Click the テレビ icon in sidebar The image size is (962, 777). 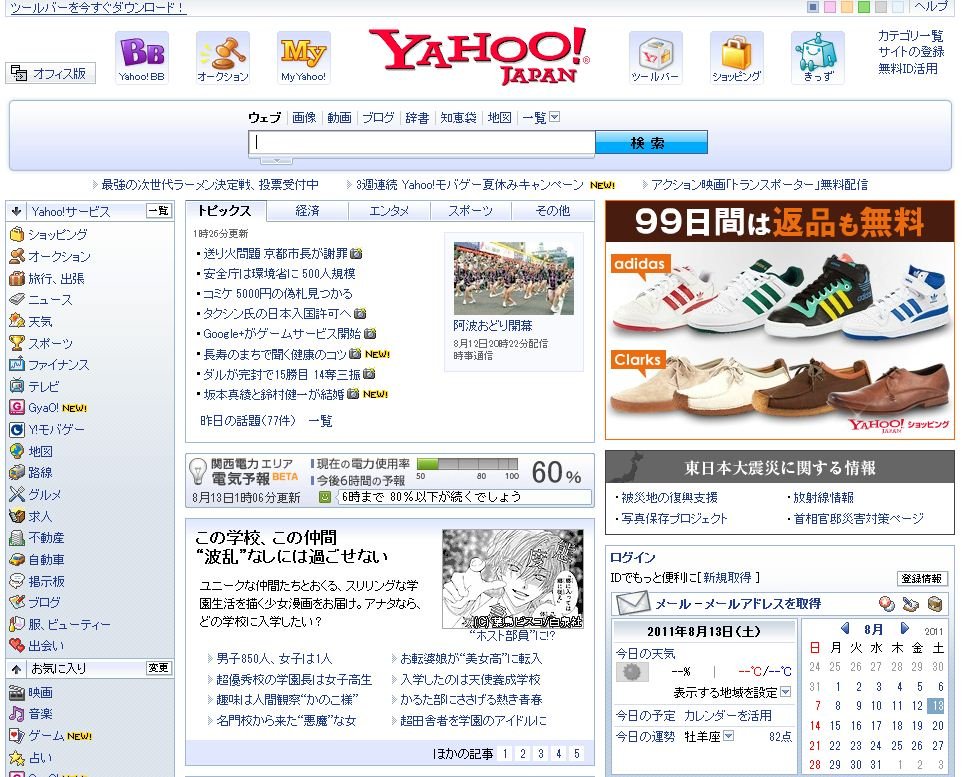click(x=17, y=386)
